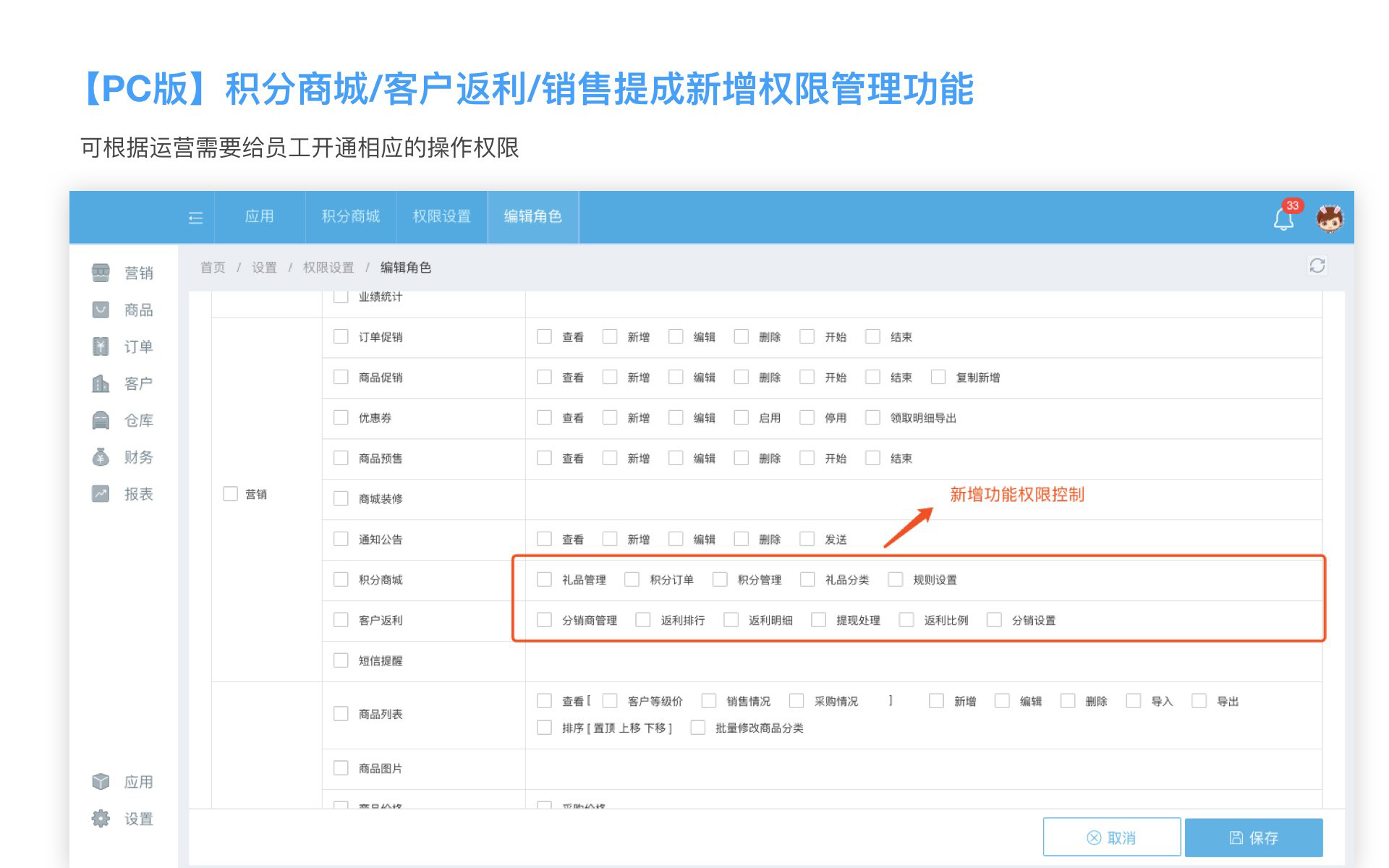Click the 取消 button
The width and height of the screenshot is (1389, 868).
(1111, 838)
